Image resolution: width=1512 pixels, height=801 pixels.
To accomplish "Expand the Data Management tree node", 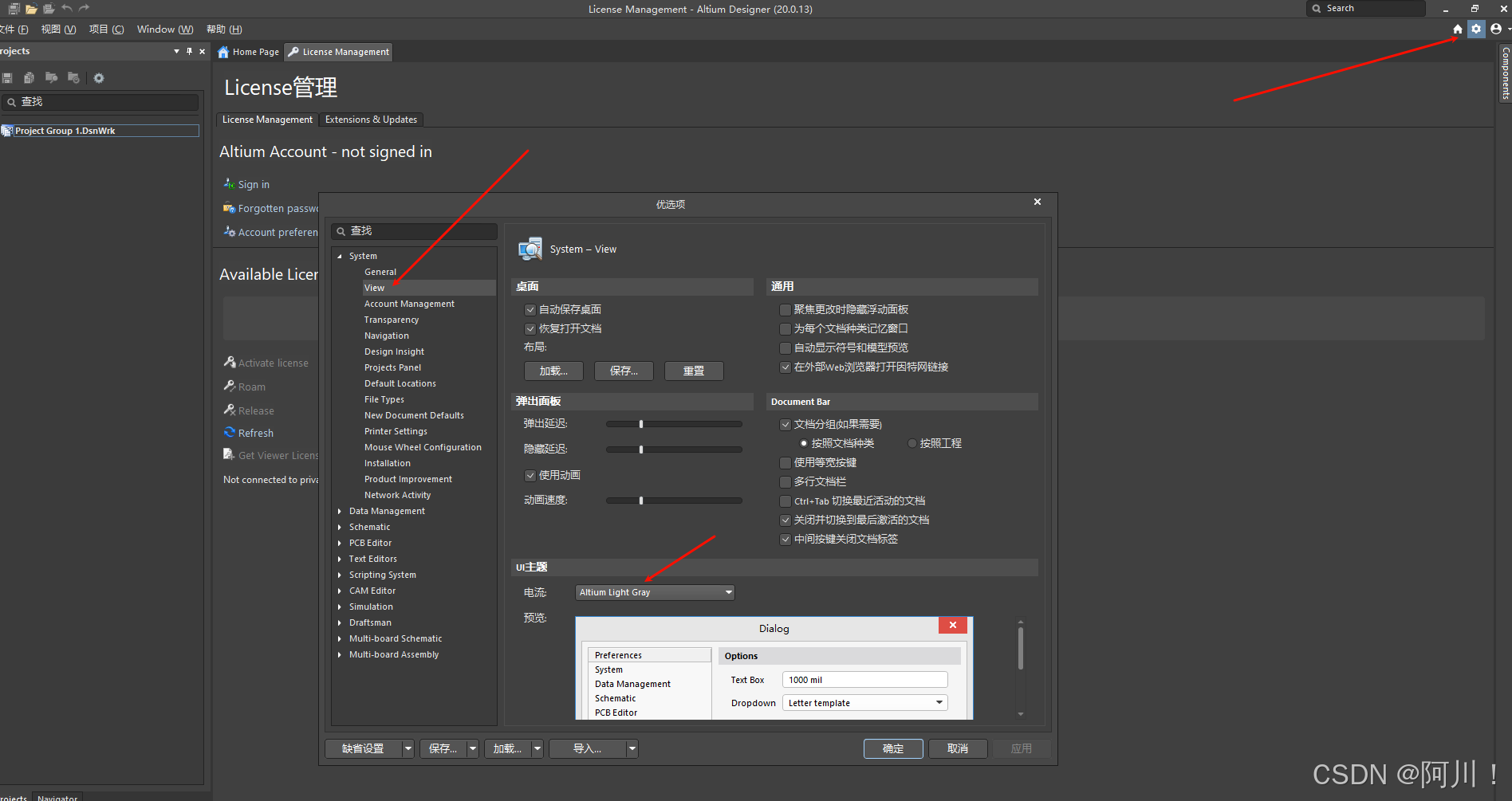I will point(340,512).
